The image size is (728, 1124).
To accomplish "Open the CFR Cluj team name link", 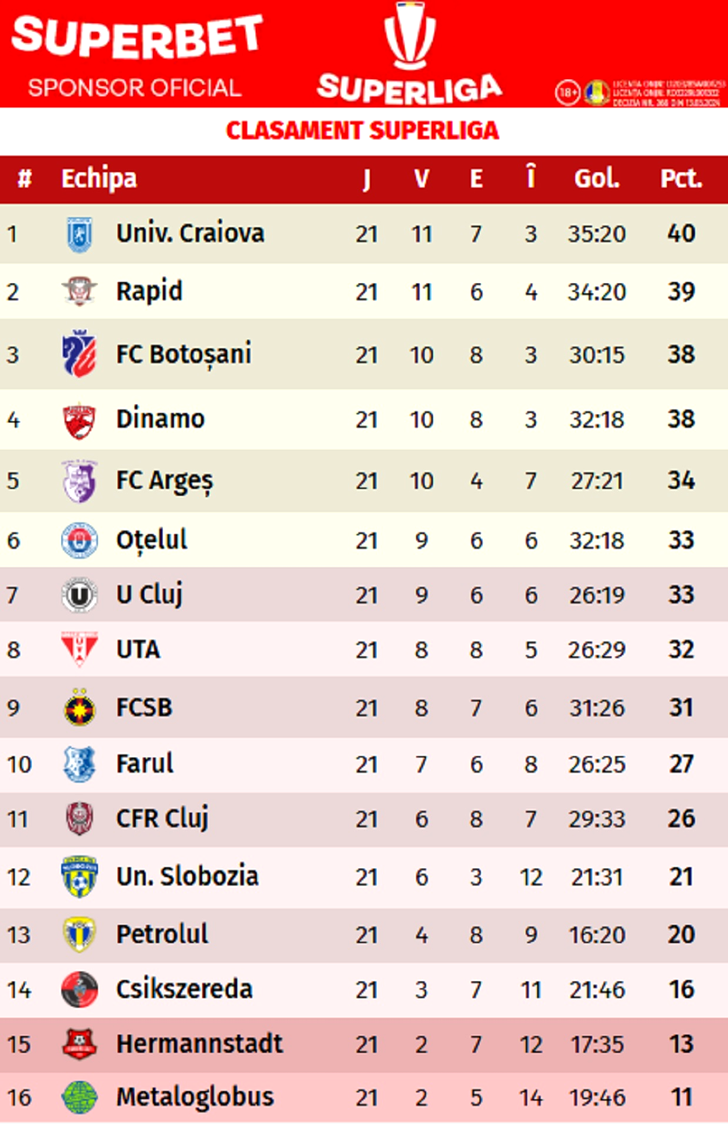I will click(162, 819).
